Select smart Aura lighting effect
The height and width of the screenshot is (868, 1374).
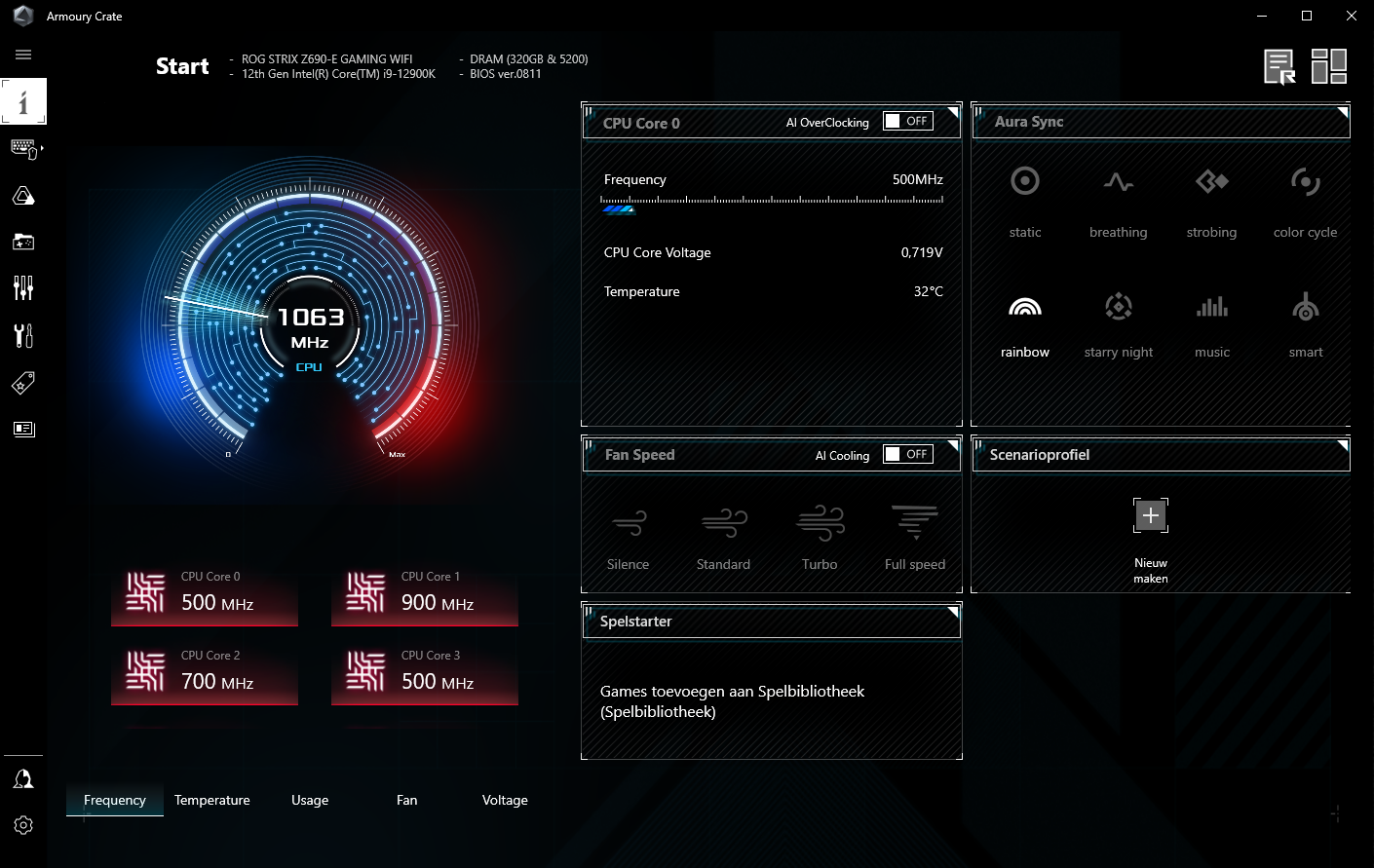click(x=1306, y=324)
